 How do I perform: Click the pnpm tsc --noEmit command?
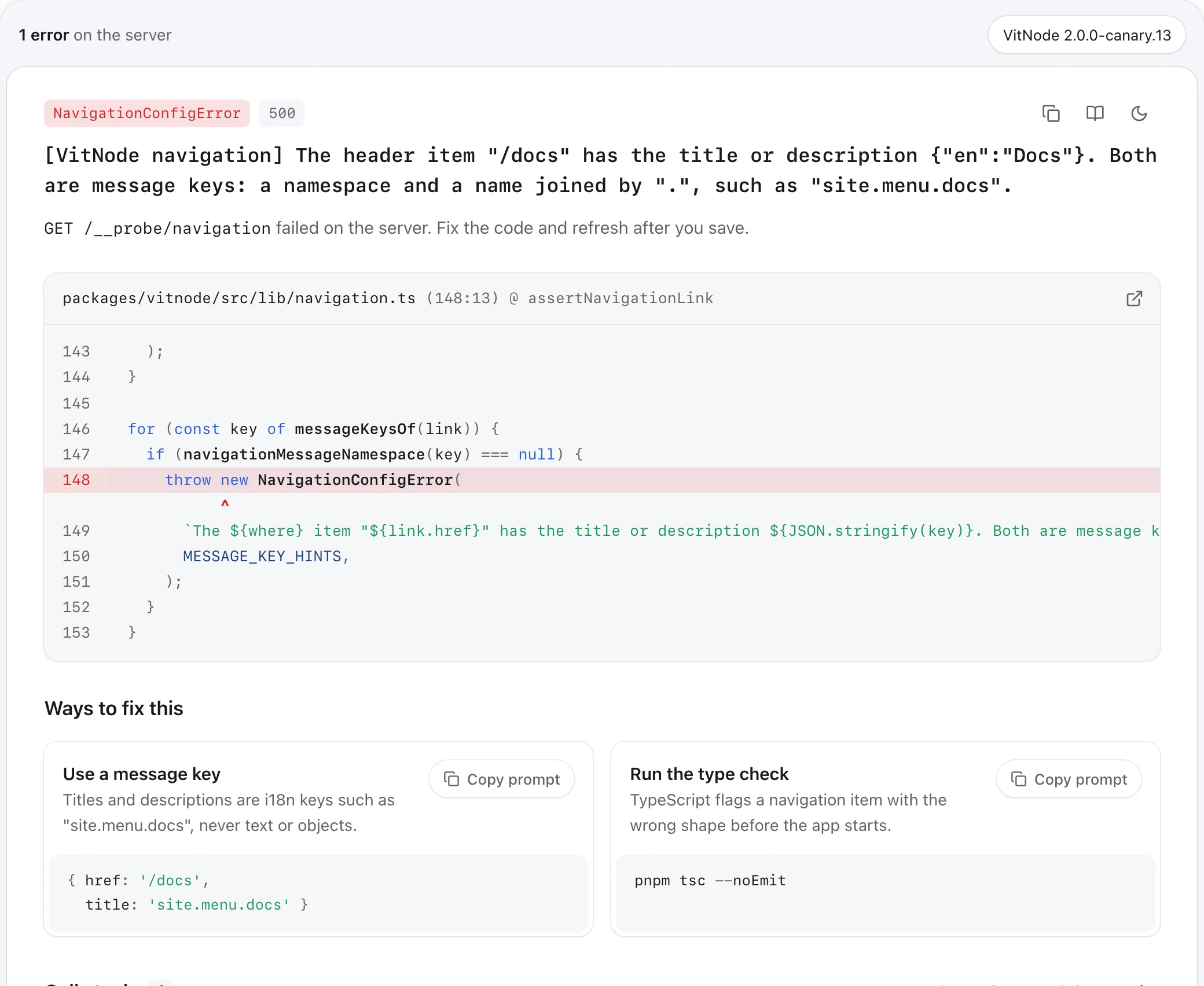(710, 880)
